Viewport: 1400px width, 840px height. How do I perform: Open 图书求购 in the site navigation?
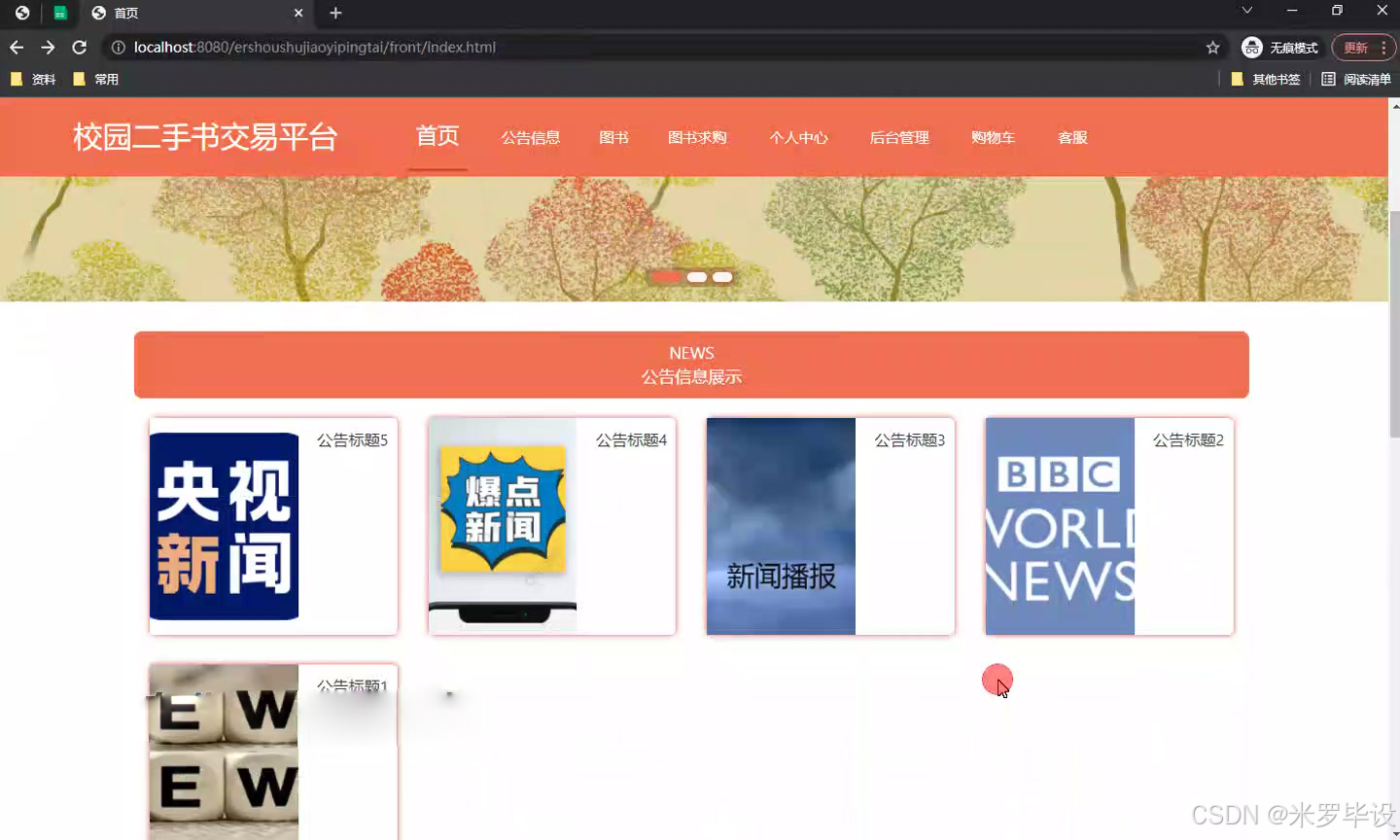click(697, 137)
